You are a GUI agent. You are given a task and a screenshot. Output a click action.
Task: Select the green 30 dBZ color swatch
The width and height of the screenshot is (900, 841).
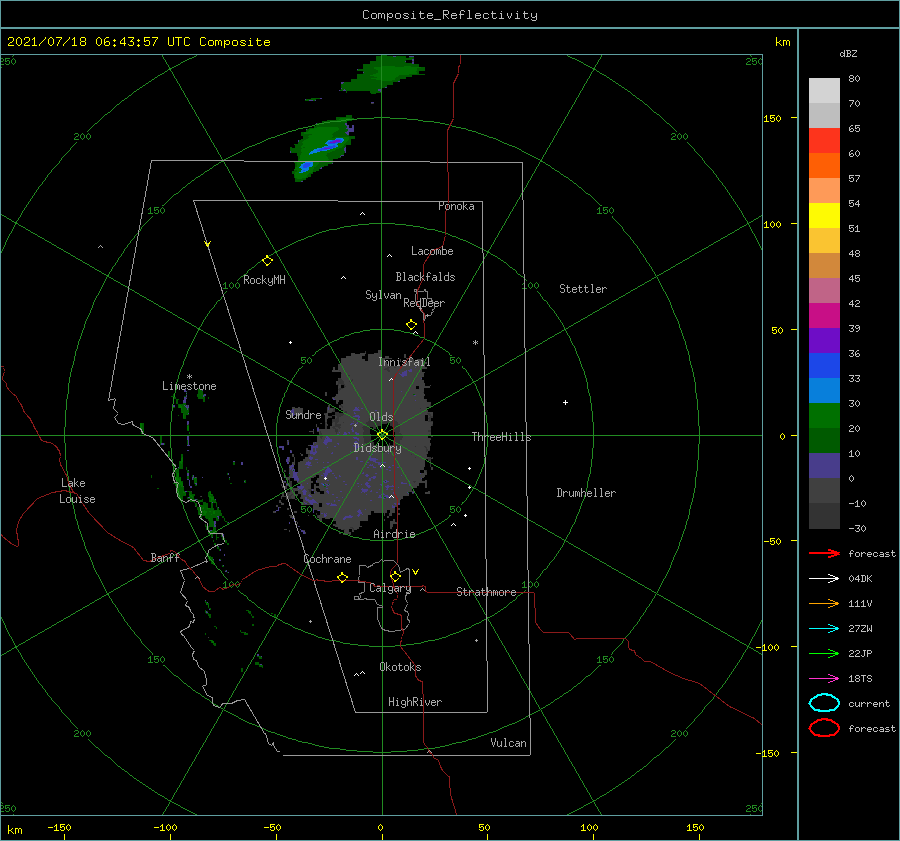coord(824,416)
